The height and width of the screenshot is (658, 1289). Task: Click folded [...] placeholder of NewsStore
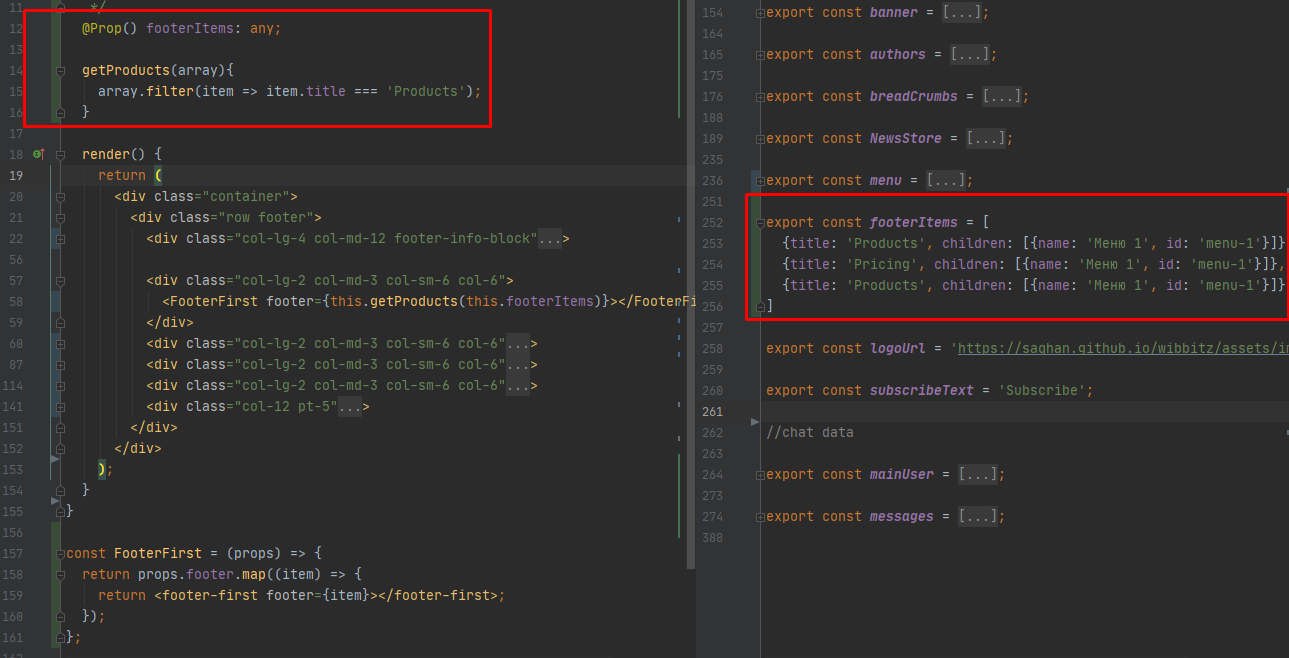point(986,139)
